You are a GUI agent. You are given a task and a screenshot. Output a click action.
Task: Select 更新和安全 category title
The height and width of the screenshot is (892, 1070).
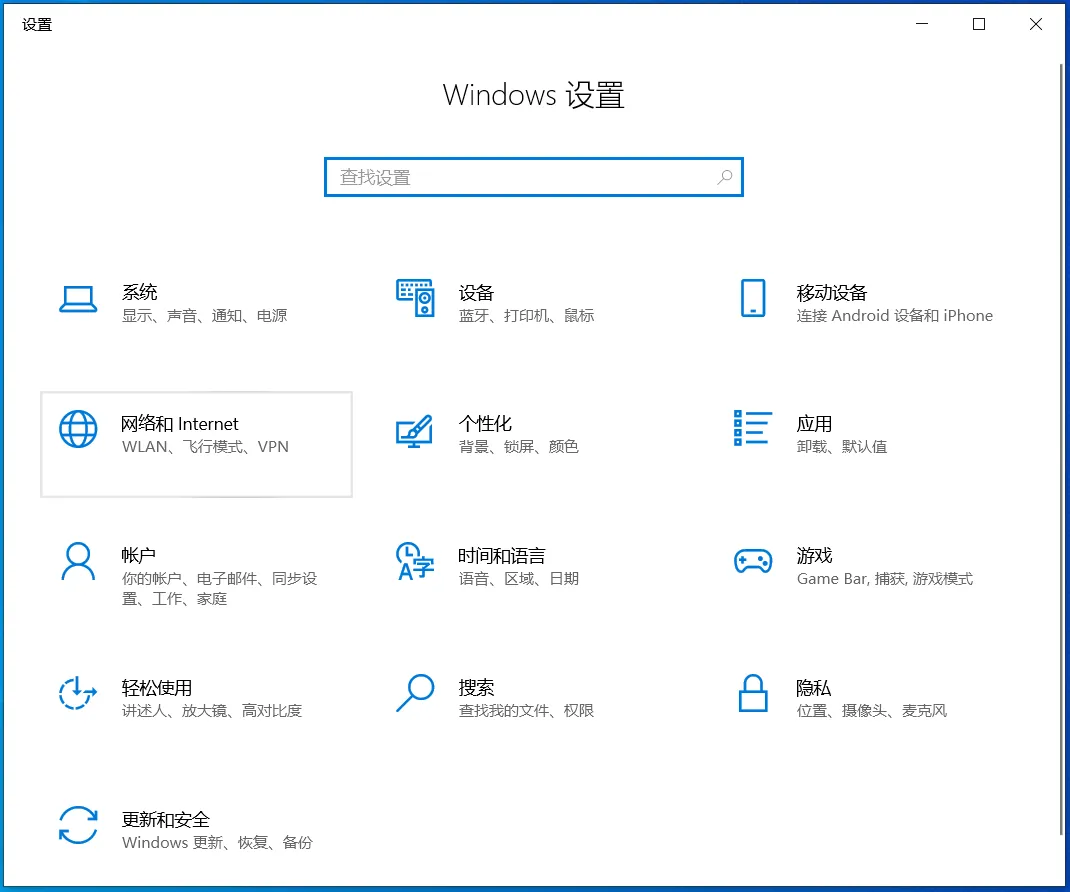coord(165,819)
